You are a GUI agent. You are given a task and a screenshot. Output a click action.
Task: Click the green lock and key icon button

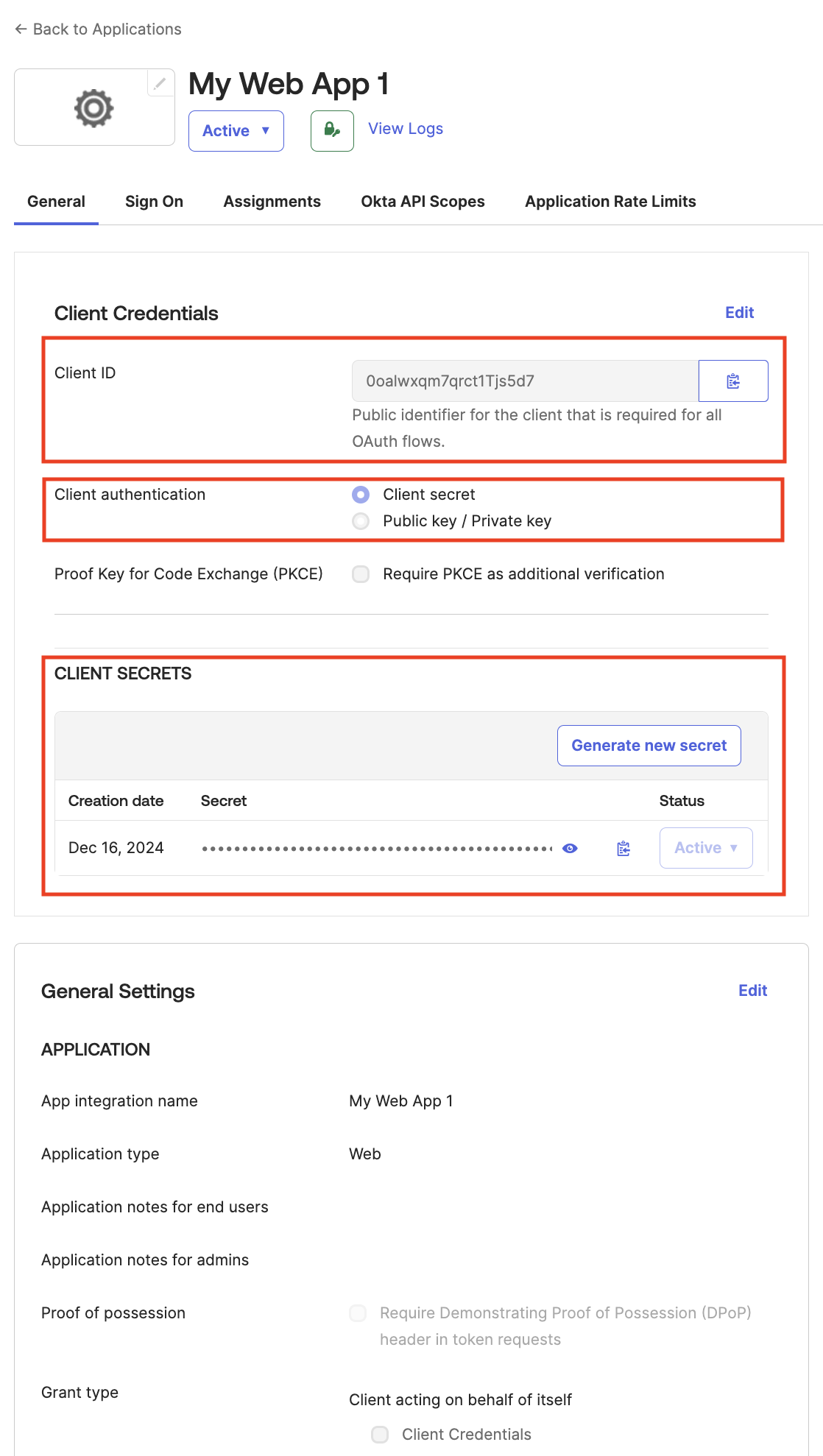332,130
